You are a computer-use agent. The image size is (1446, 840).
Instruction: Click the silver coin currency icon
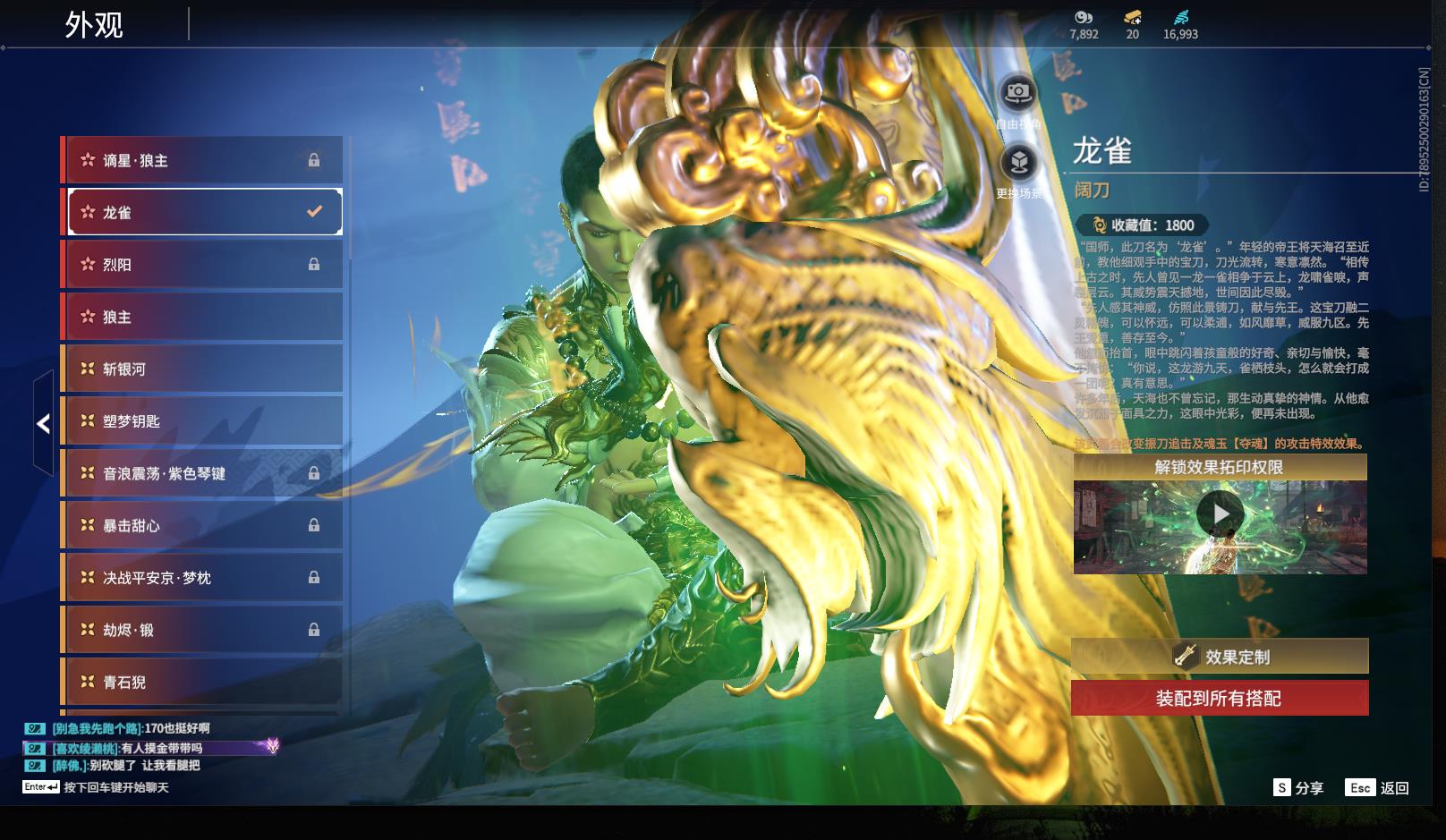1084,17
